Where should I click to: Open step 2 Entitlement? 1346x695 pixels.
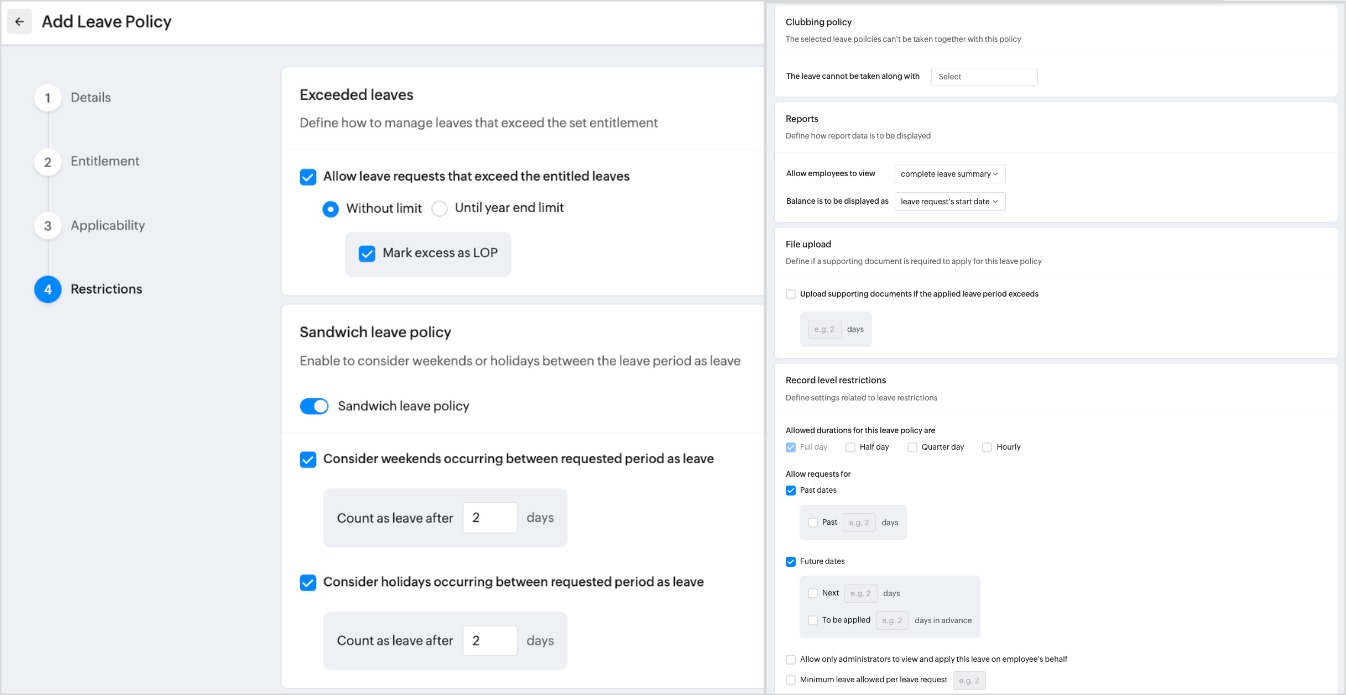[x=48, y=162]
